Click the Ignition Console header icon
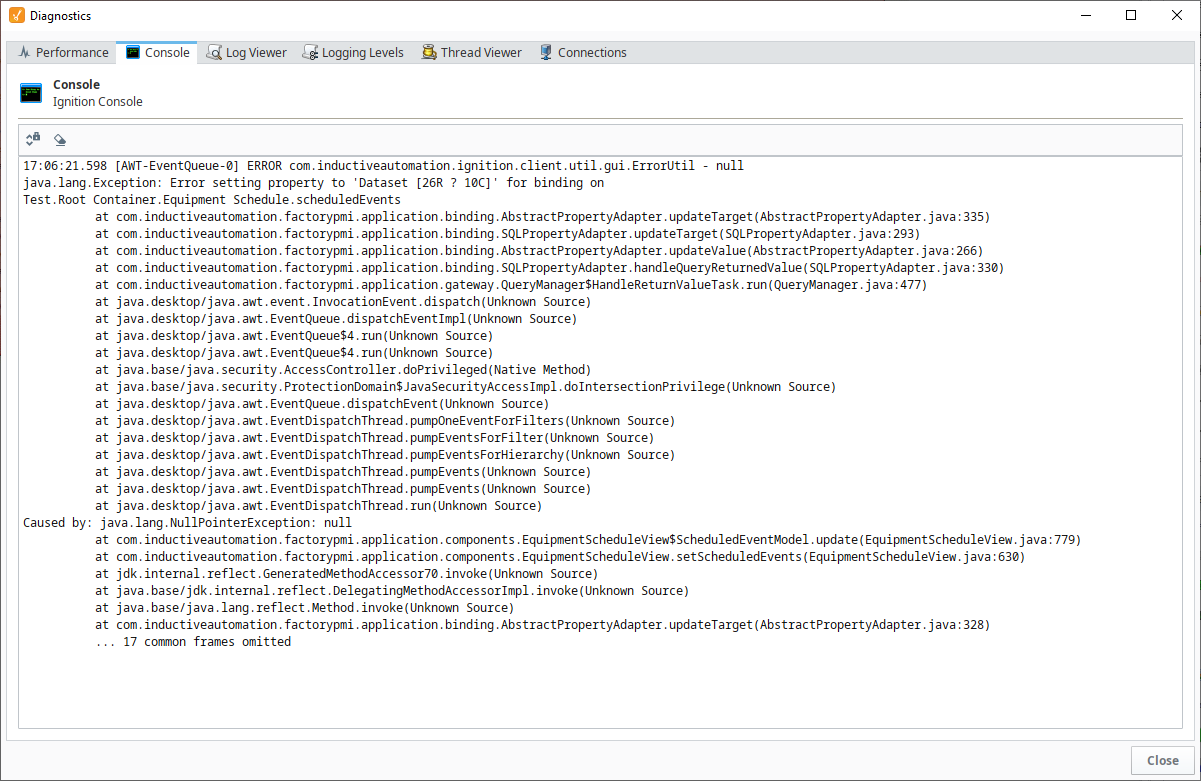Screen dimensions: 1201x781 point(32,93)
